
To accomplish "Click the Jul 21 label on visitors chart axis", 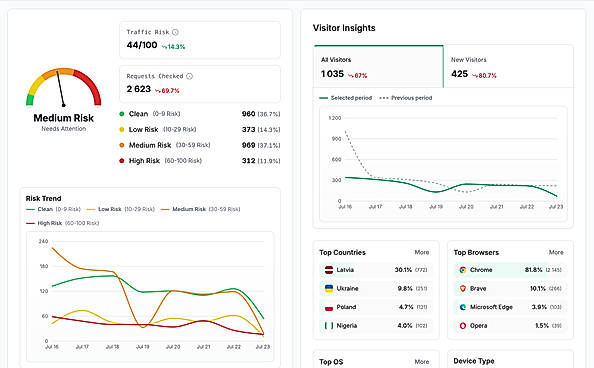I will point(496,207).
